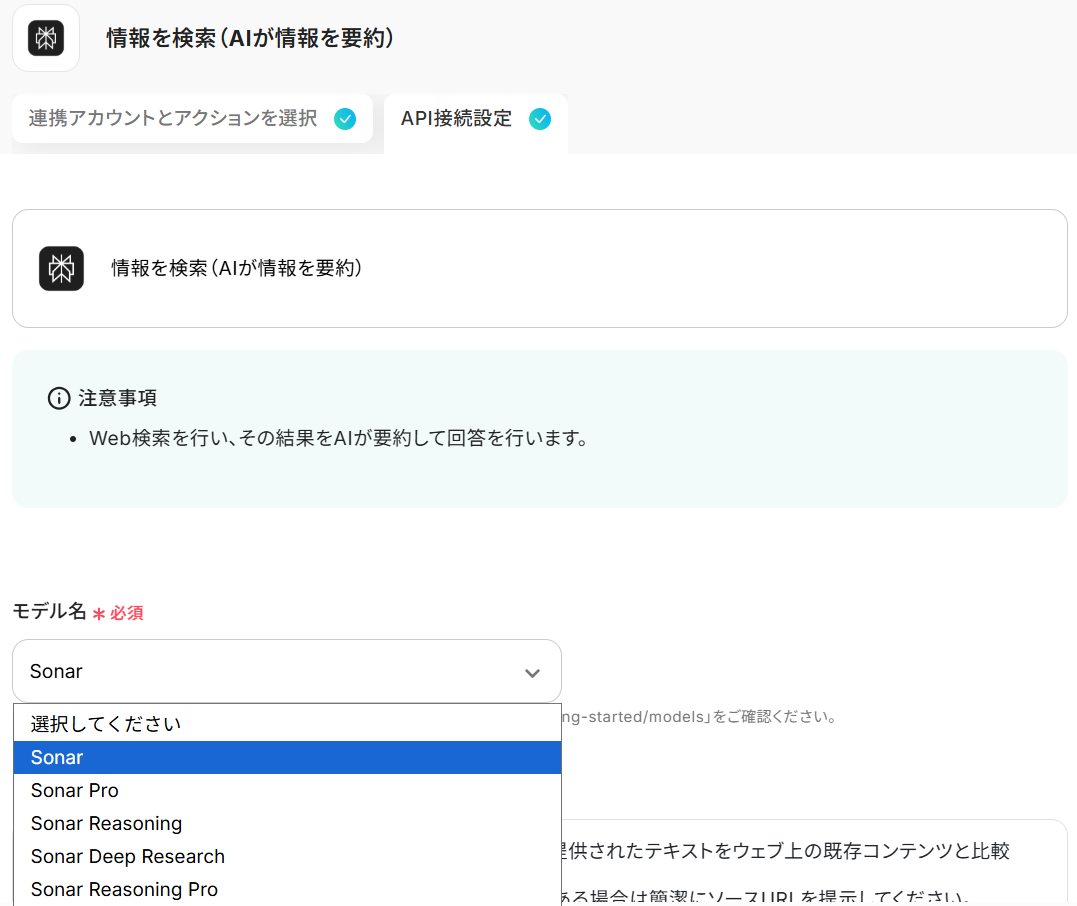1077x906 pixels.
Task: Click the page title 情報を検索(AIが情報を要約) in header
Action: click(x=250, y=38)
